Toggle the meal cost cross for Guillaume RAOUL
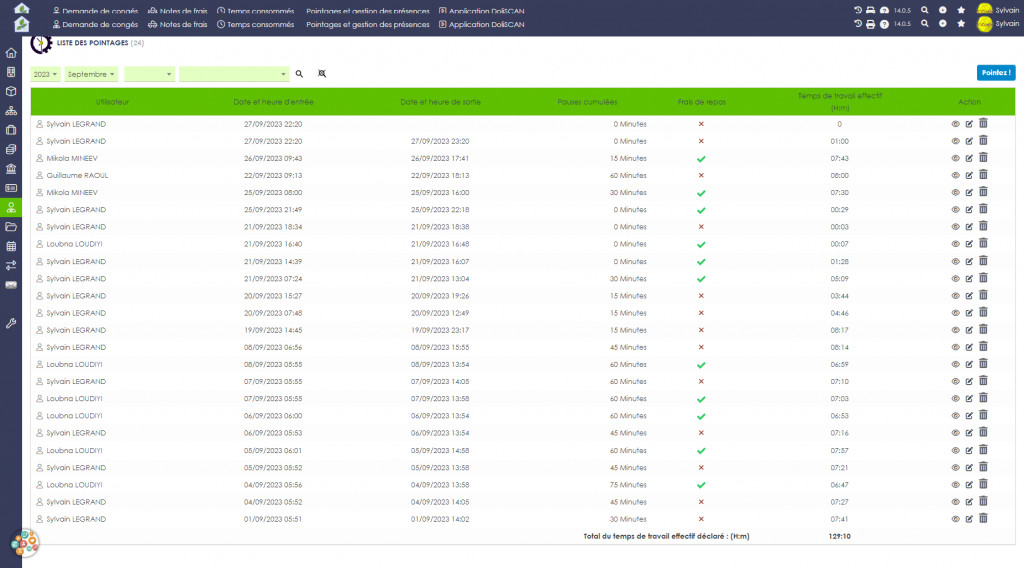Viewport: 1024px width, 568px height. click(x=701, y=176)
